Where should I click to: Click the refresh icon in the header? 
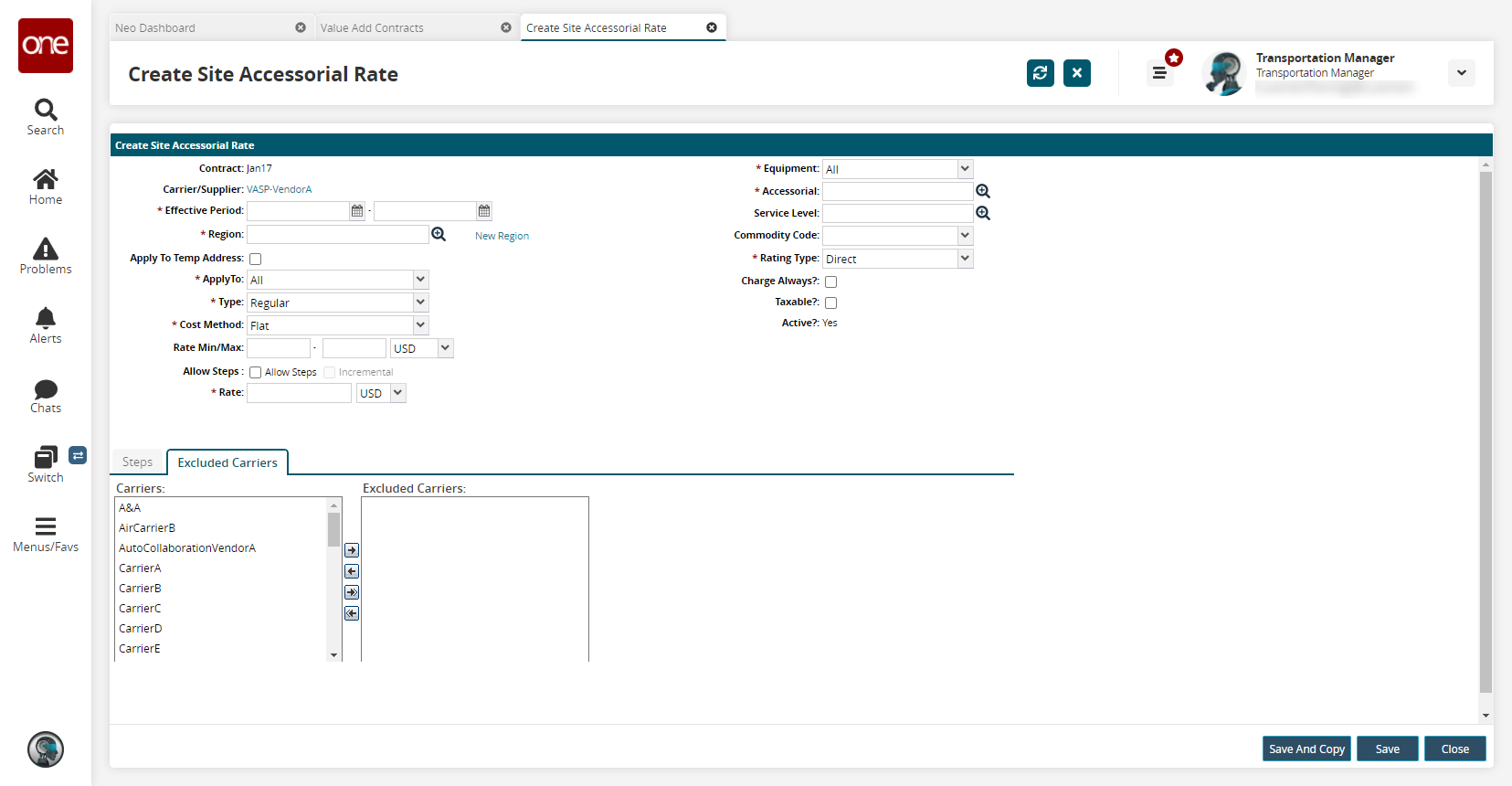1040,73
